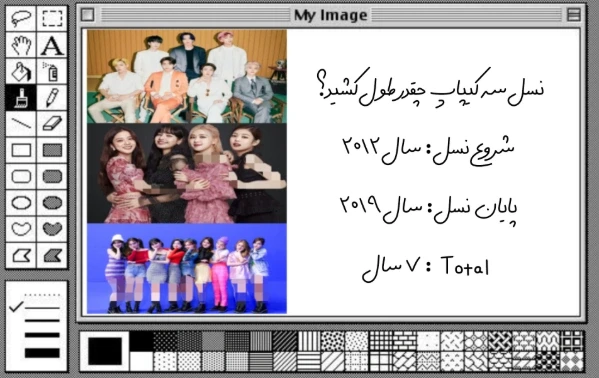Screen dimensions: 599x378
Task: Click the seven-member boy group photo
Action: coord(187,76)
